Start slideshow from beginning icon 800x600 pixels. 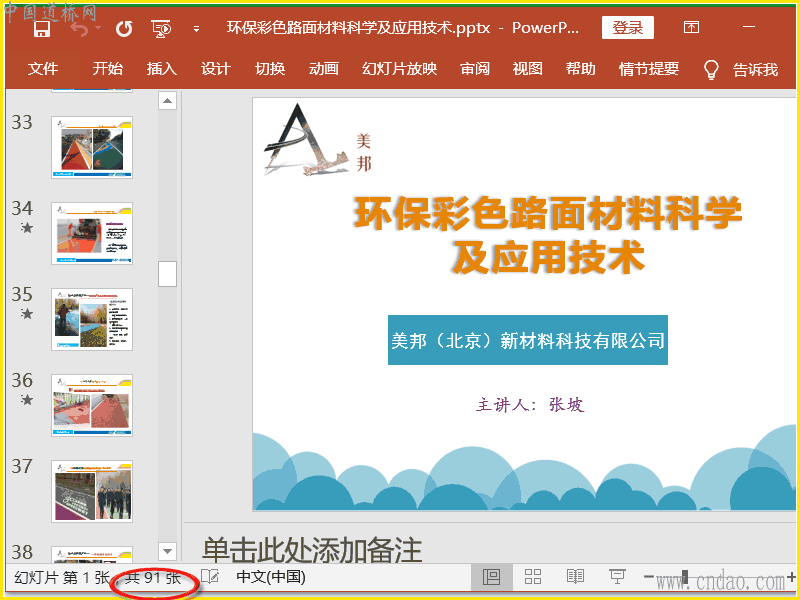click(x=161, y=29)
